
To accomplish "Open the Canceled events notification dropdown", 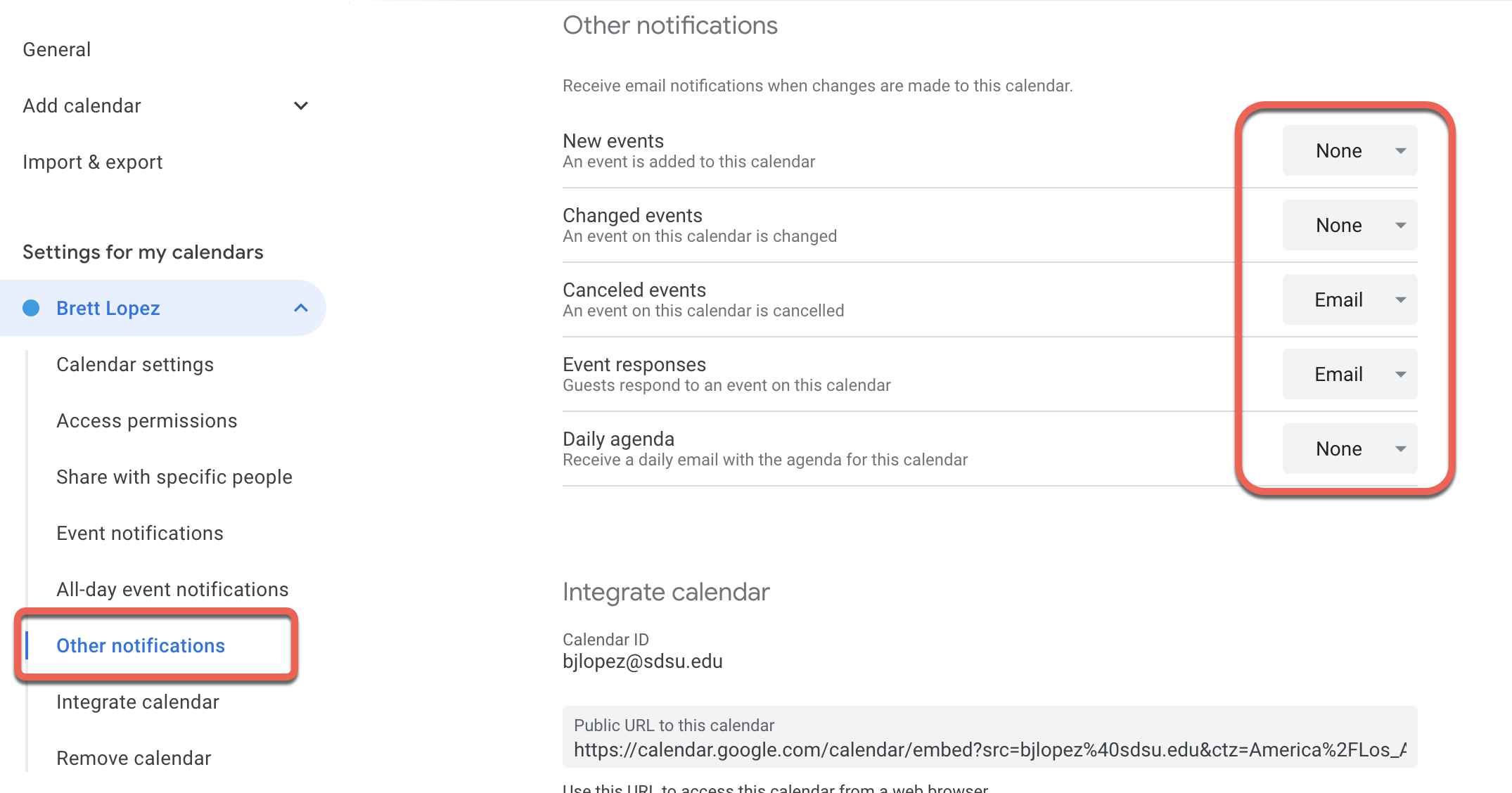I will (1349, 299).
